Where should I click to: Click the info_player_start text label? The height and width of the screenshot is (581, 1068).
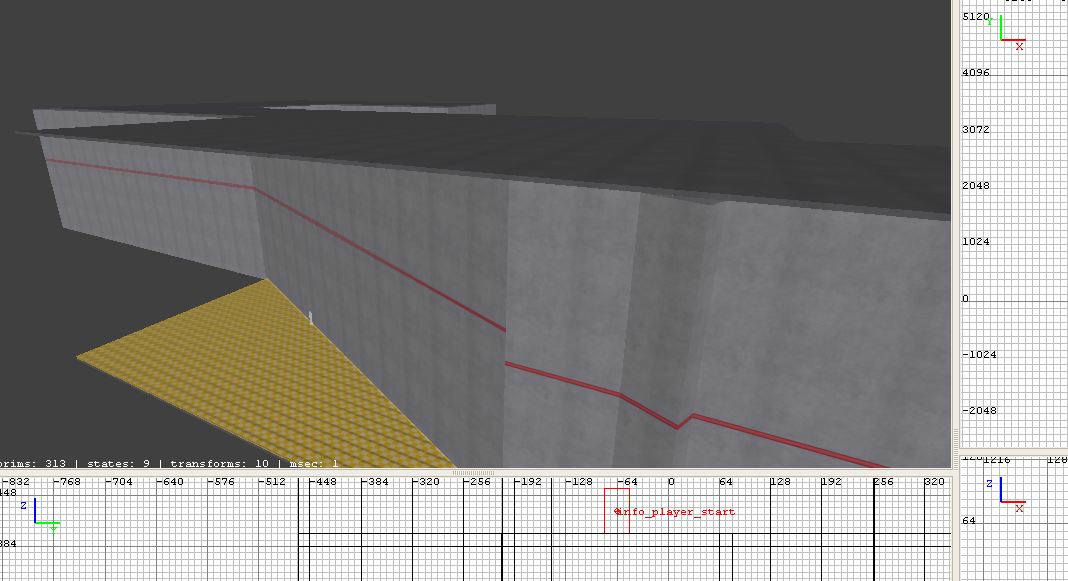677,512
